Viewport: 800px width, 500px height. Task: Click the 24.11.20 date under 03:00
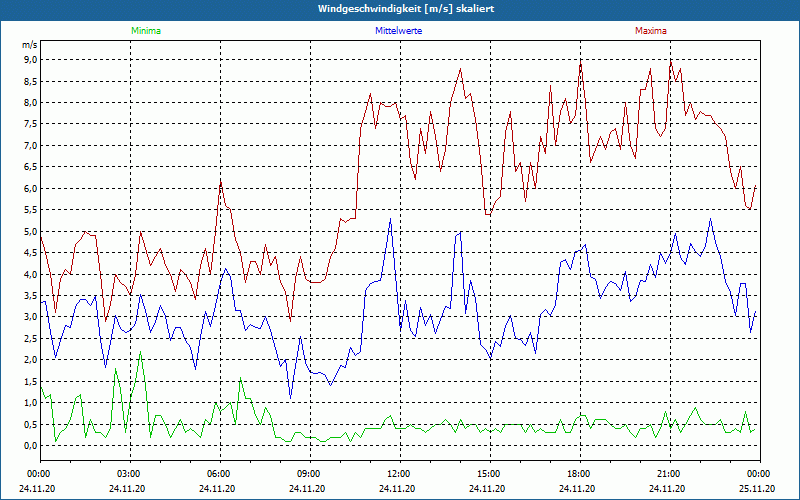(x=127, y=488)
